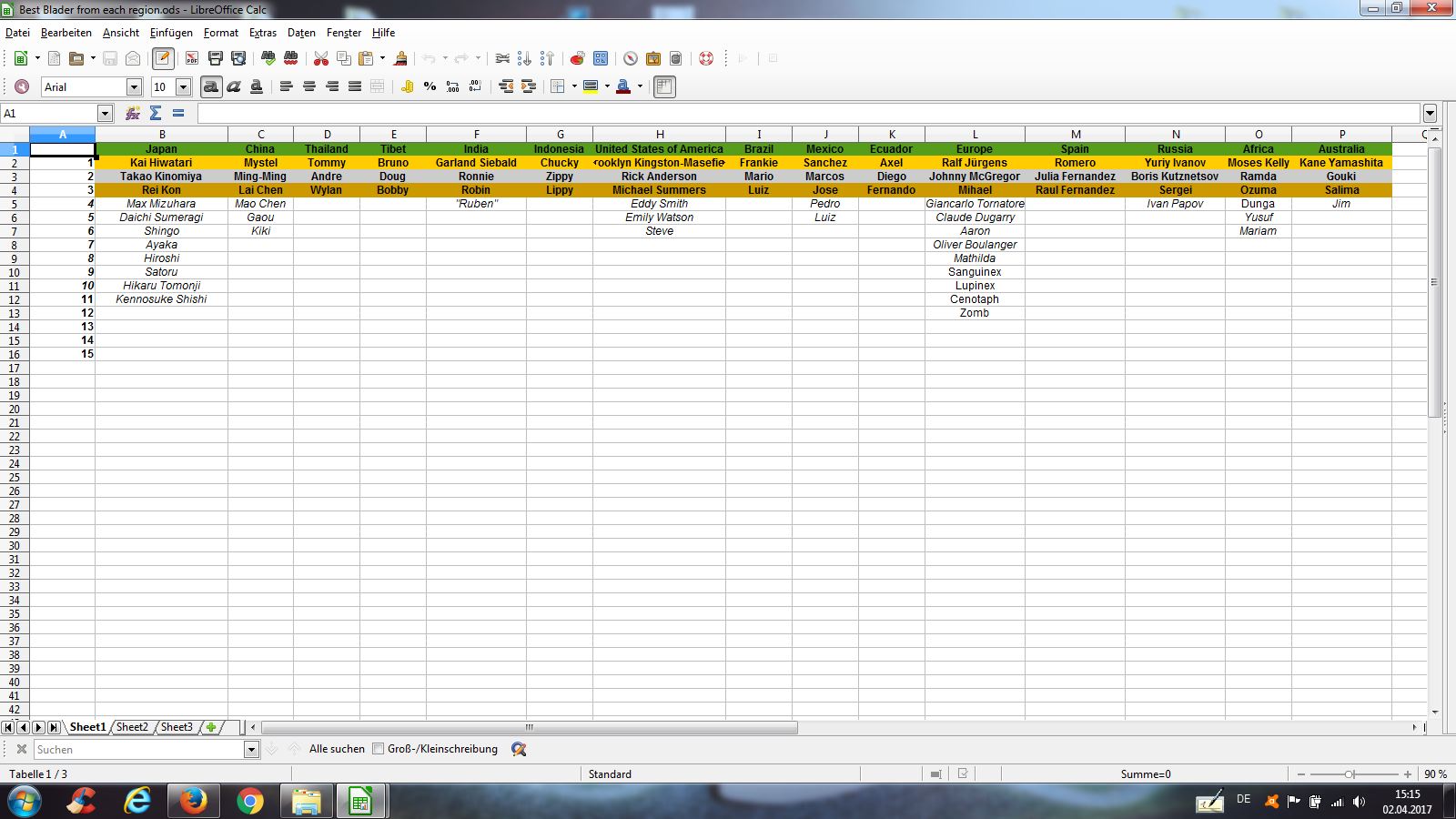This screenshot has width=1456, height=819.
Task: Click the add new sheet plus icon
Action: (x=211, y=727)
